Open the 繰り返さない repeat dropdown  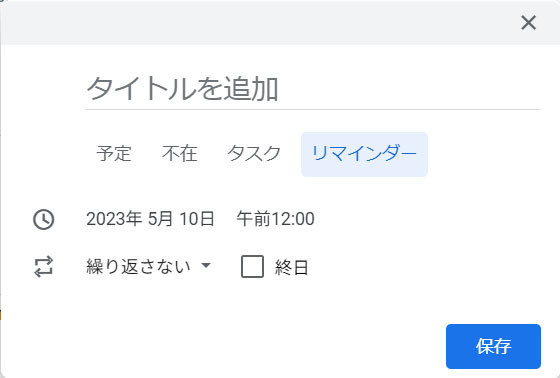click(149, 267)
